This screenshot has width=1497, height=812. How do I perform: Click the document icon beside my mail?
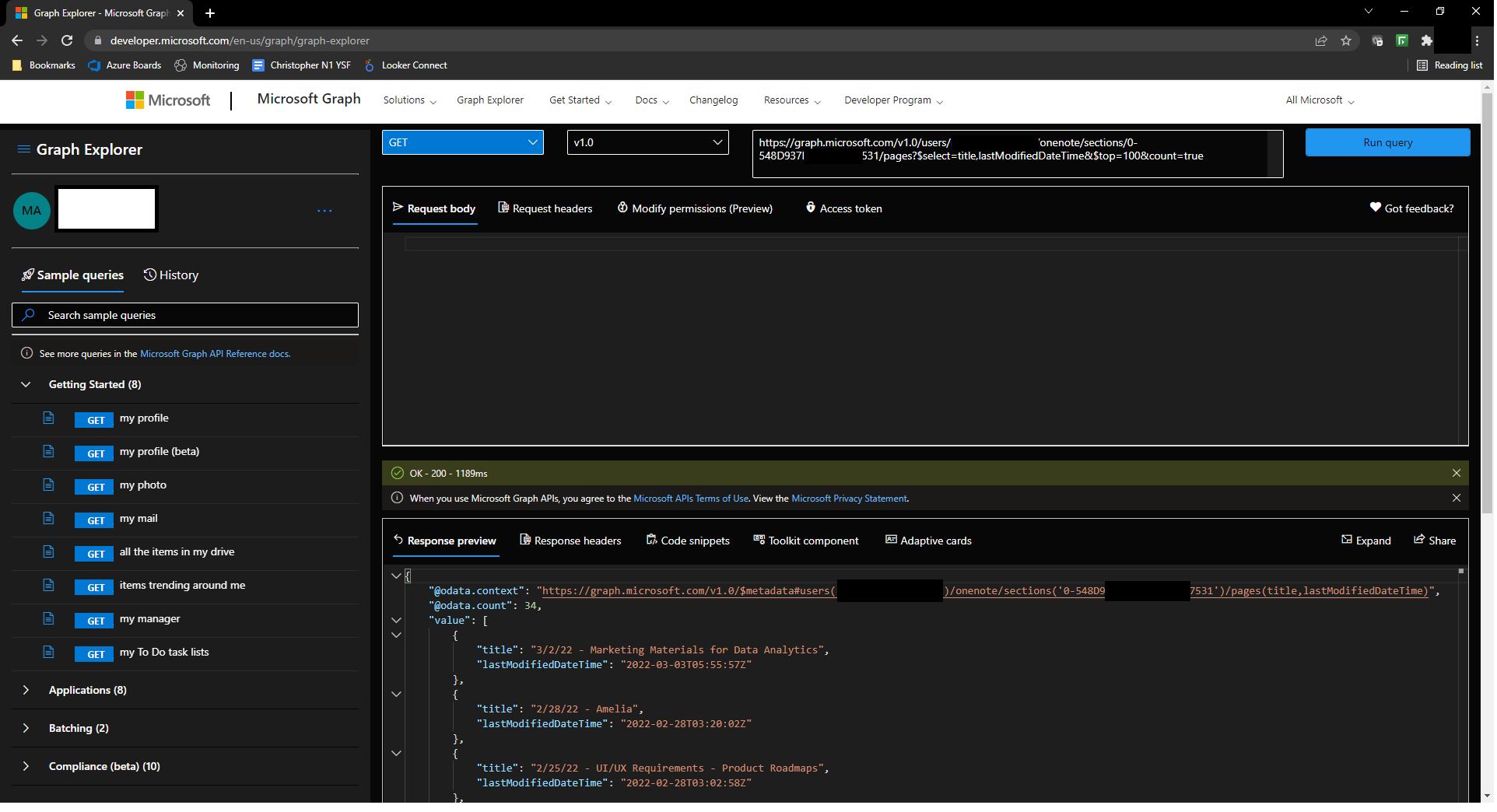(x=48, y=519)
